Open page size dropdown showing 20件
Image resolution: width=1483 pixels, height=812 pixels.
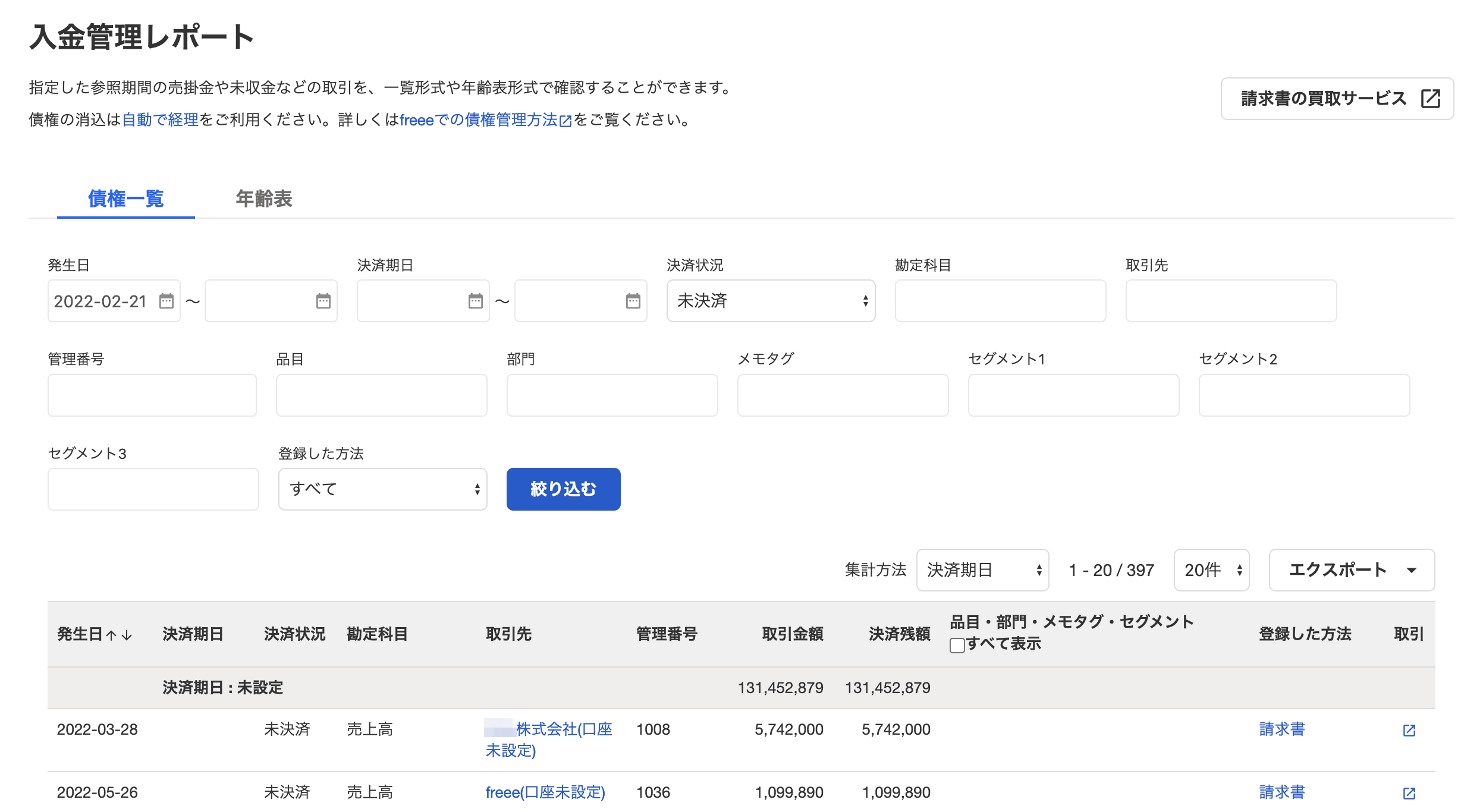coord(1211,570)
